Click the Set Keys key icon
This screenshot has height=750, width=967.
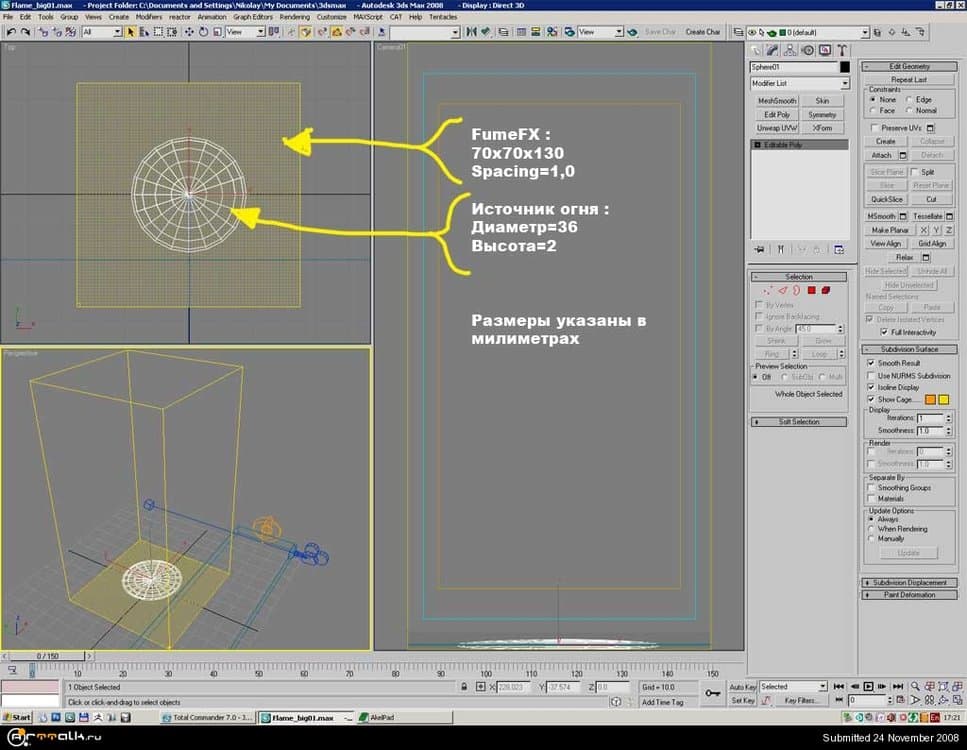(713, 692)
